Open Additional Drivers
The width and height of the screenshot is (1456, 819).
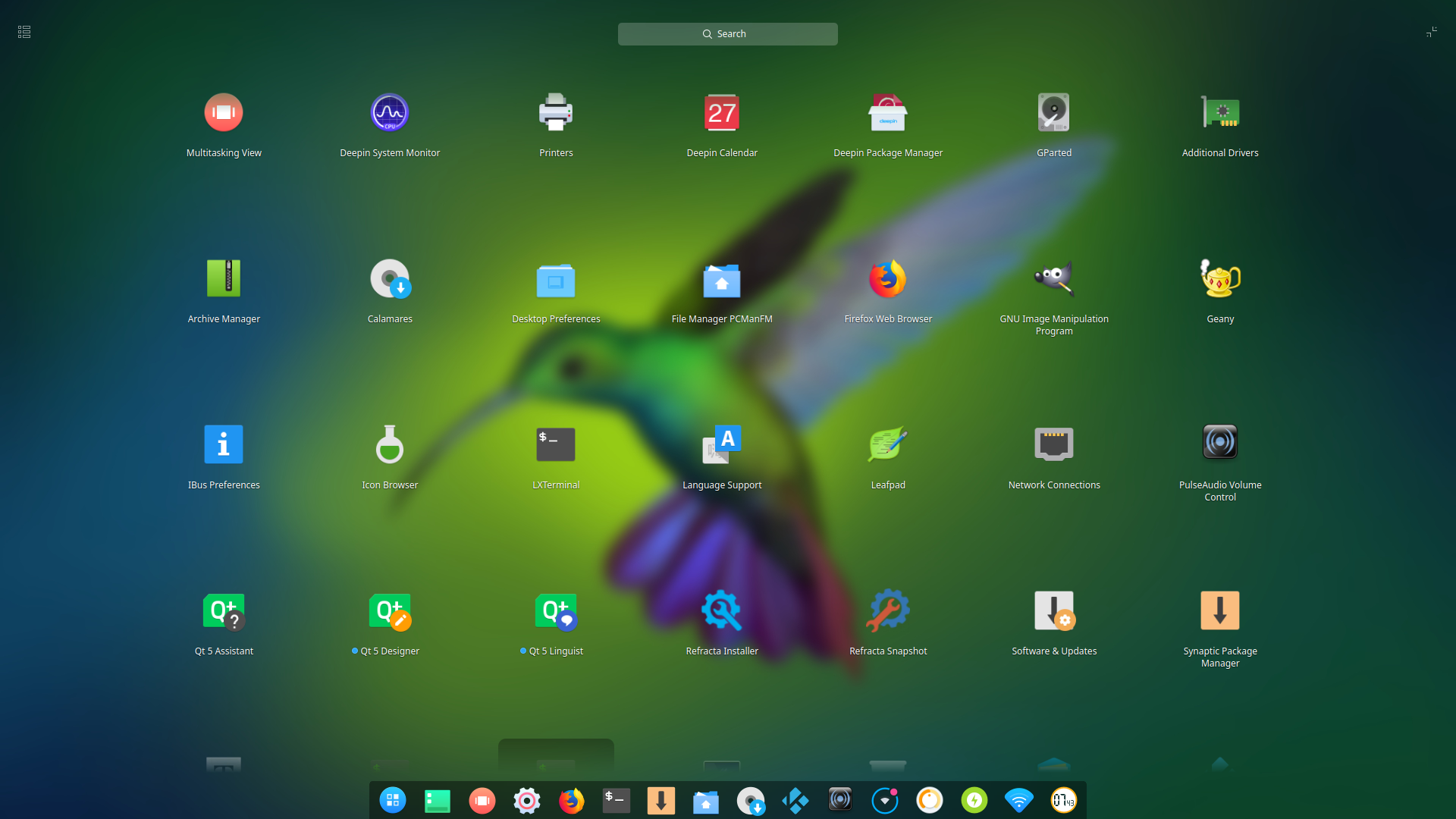pyautogui.click(x=1220, y=112)
